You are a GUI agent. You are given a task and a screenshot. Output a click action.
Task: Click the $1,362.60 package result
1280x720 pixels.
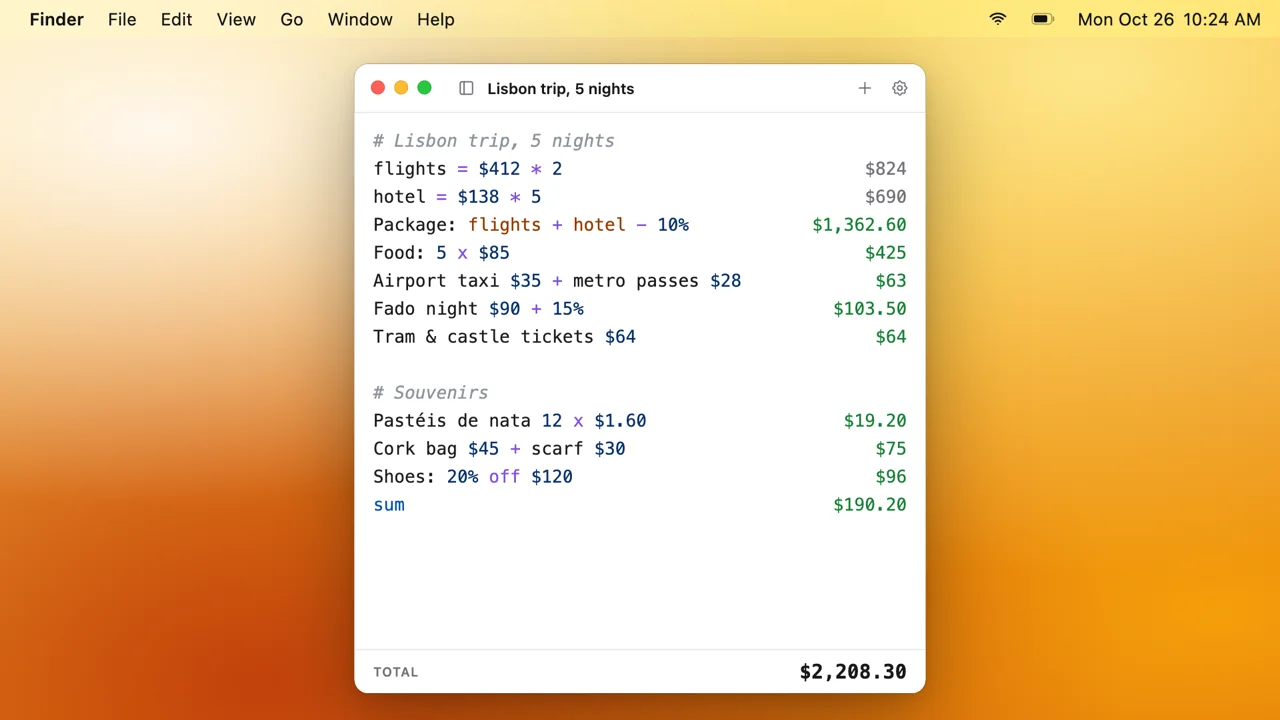(859, 225)
